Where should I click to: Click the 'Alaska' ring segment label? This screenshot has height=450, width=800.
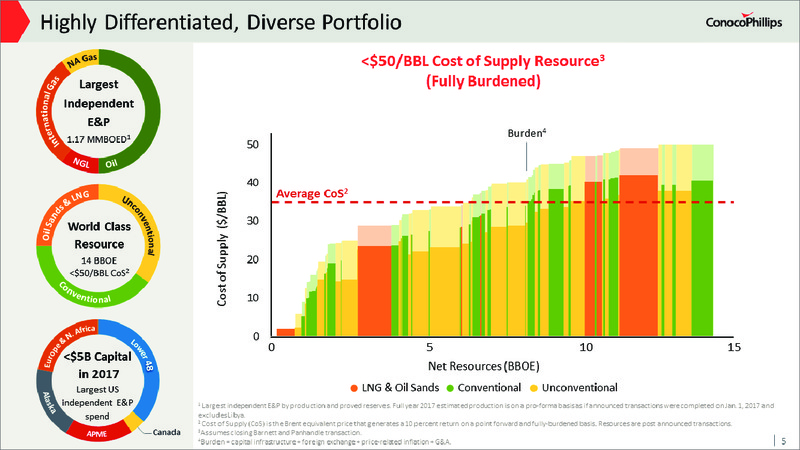click(49, 403)
